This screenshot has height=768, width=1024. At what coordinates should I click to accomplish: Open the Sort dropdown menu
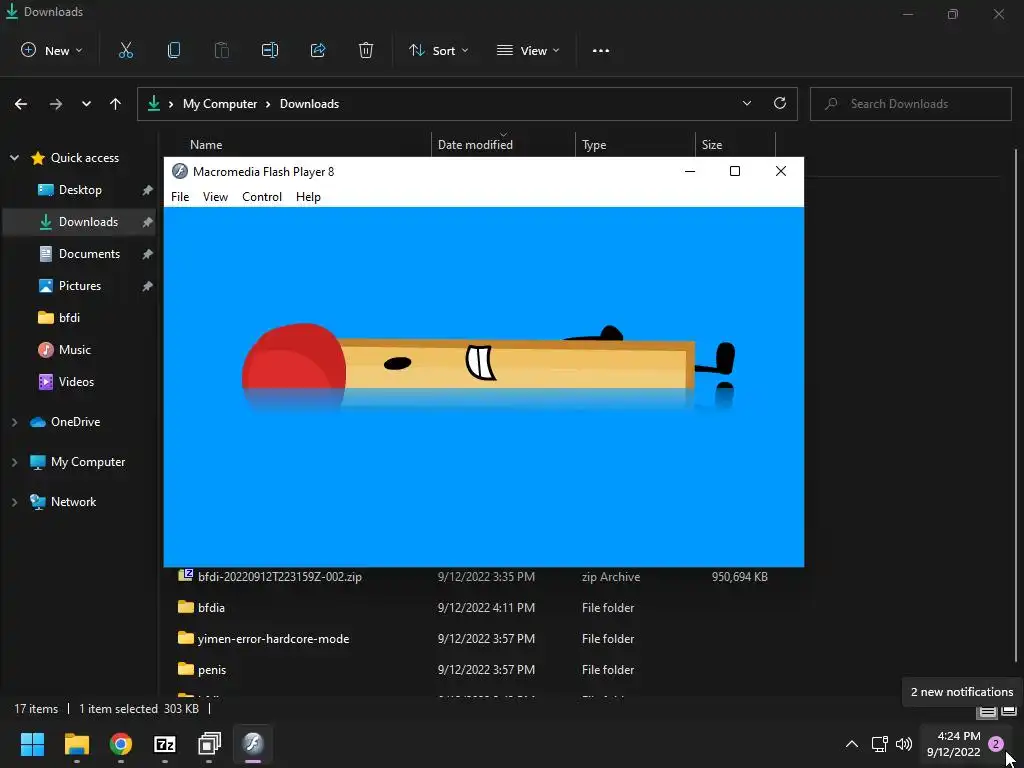click(x=438, y=50)
